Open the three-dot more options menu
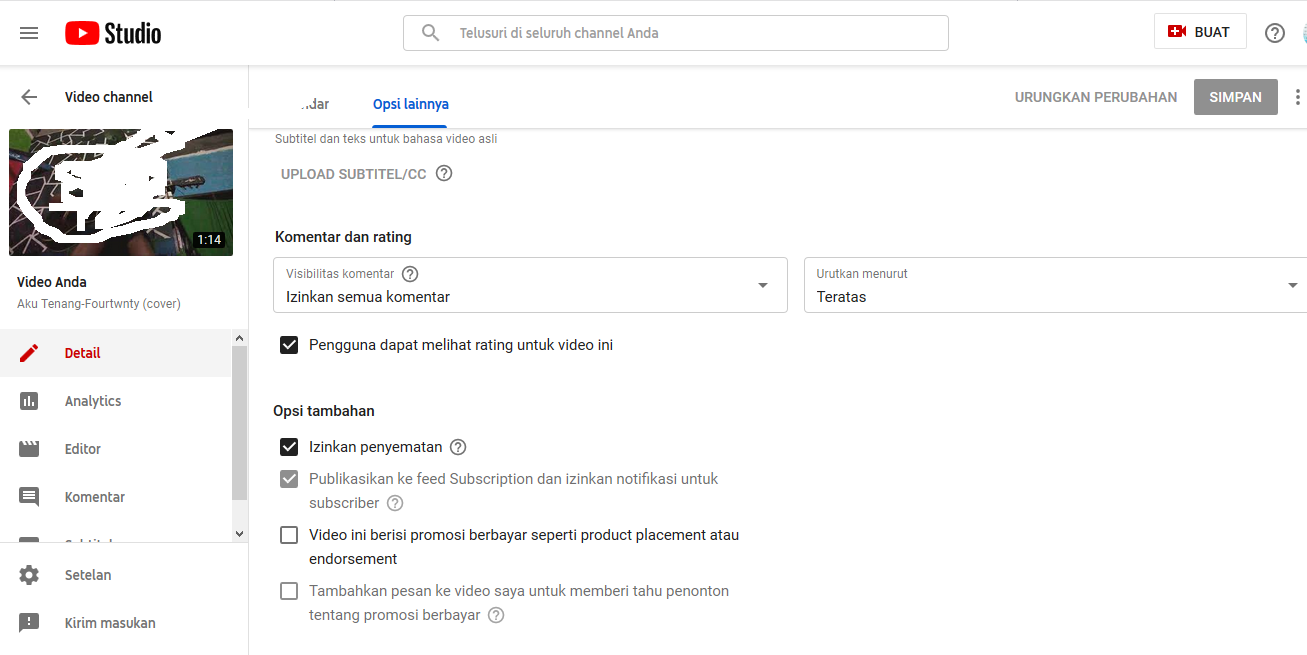Screen dimensions: 1307x655 coord(1297,97)
